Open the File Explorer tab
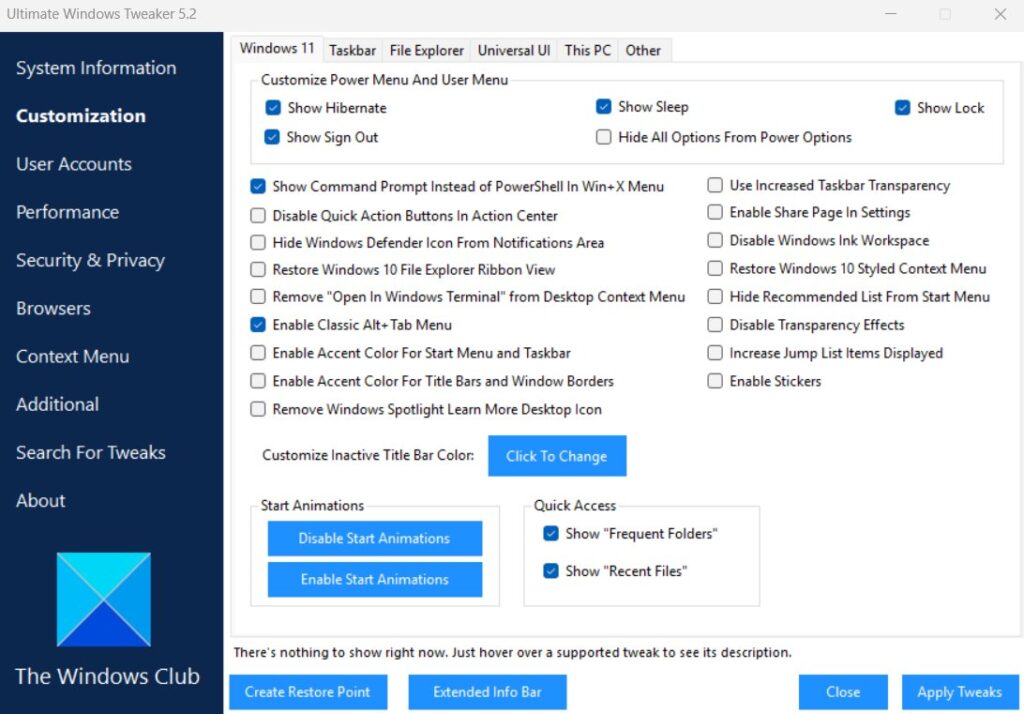 click(426, 50)
